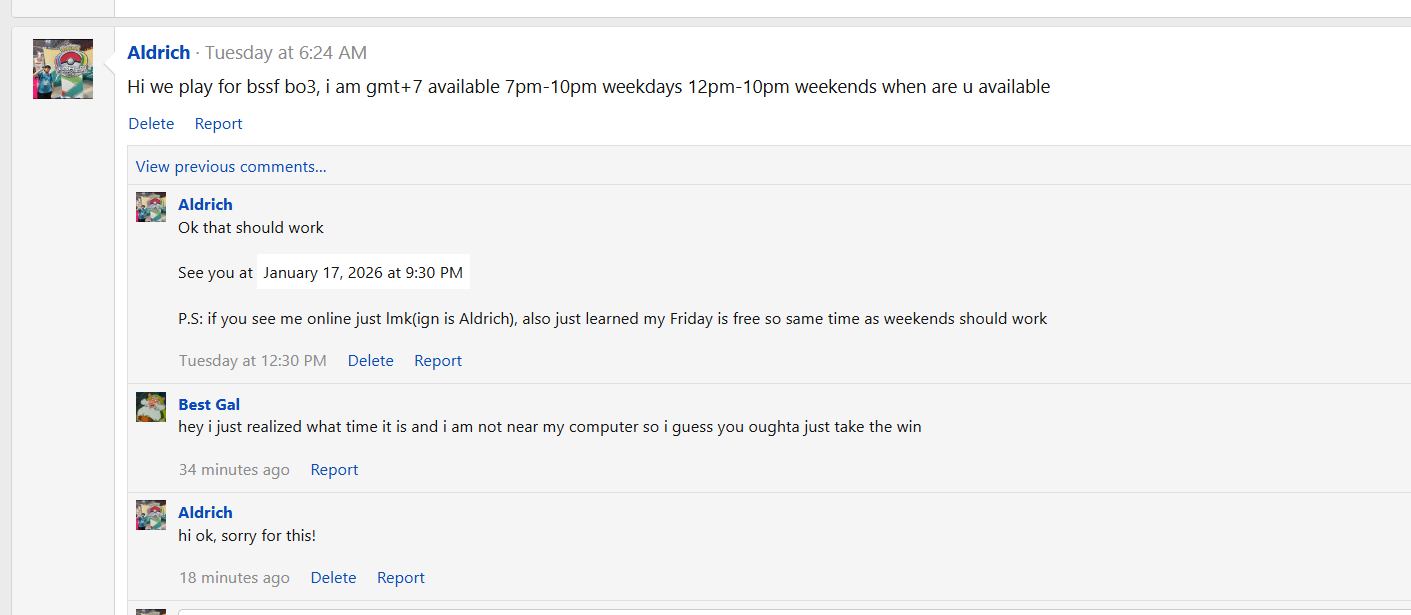Open Aldrich's large profile avatar on main post

coord(63,69)
